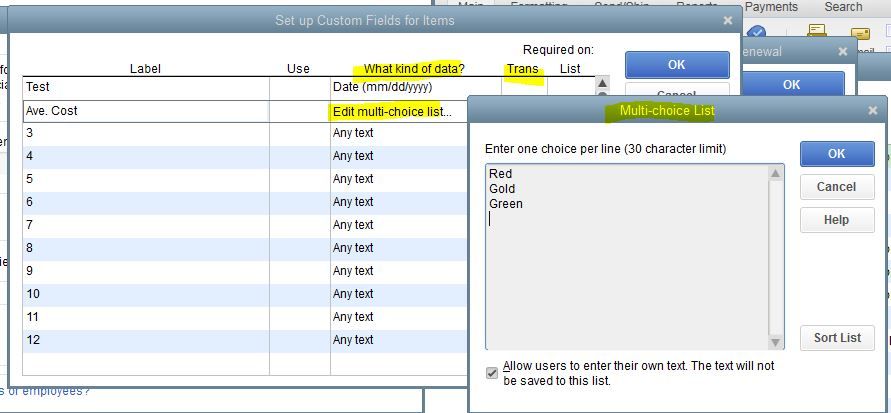Open the Search tab
The image size is (891, 413).
(x=843, y=7)
